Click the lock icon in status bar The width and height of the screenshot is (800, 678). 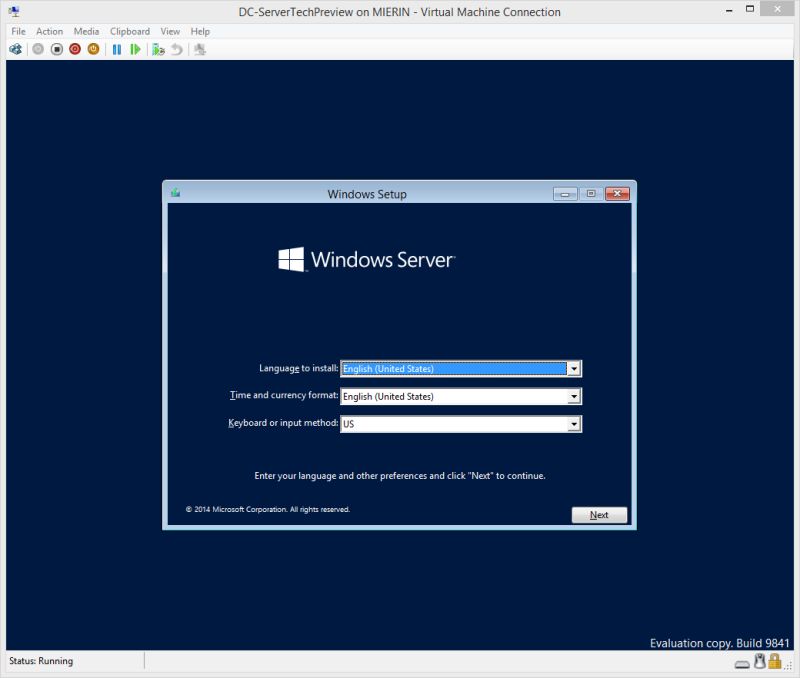[x=775, y=661]
